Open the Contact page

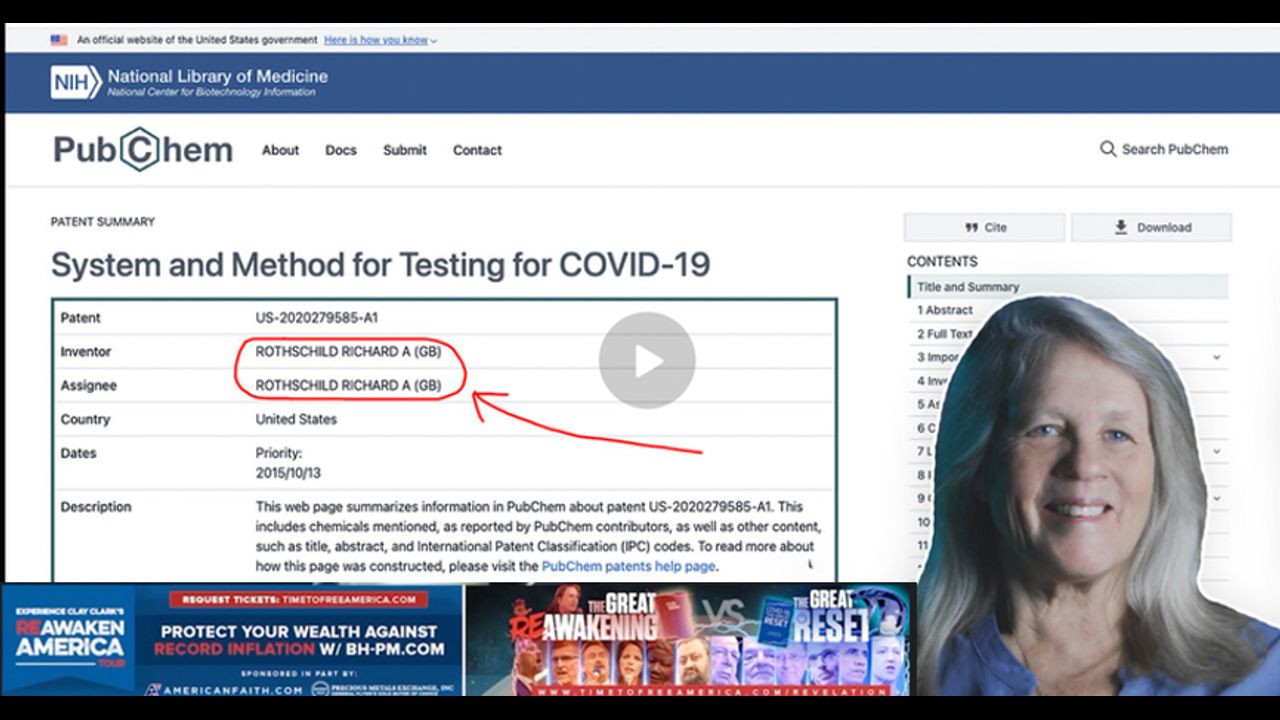(477, 150)
